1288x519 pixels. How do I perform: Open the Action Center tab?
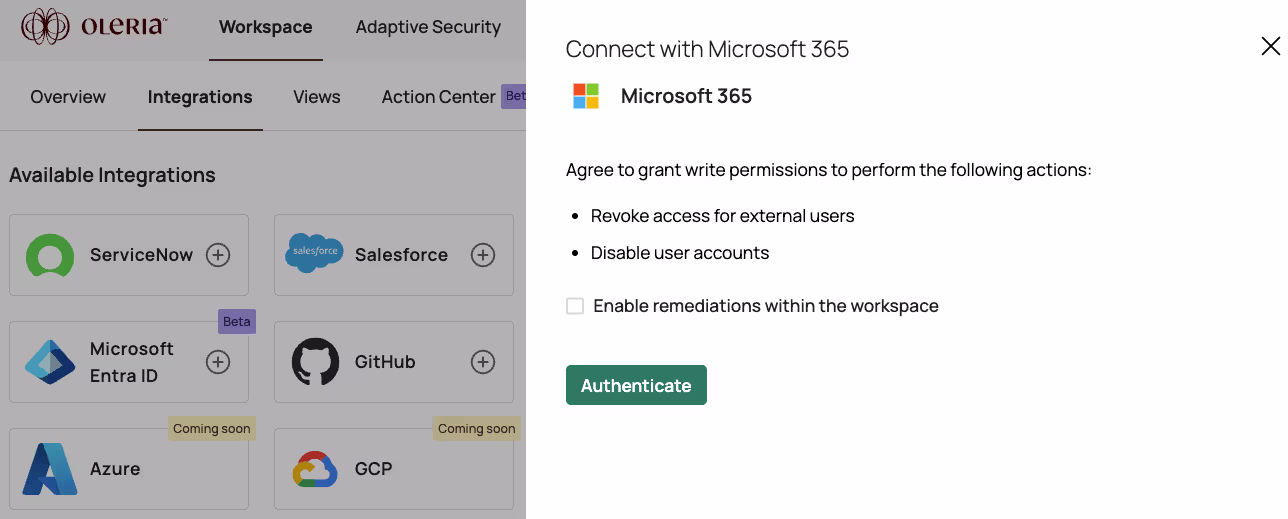[x=439, y=97]
